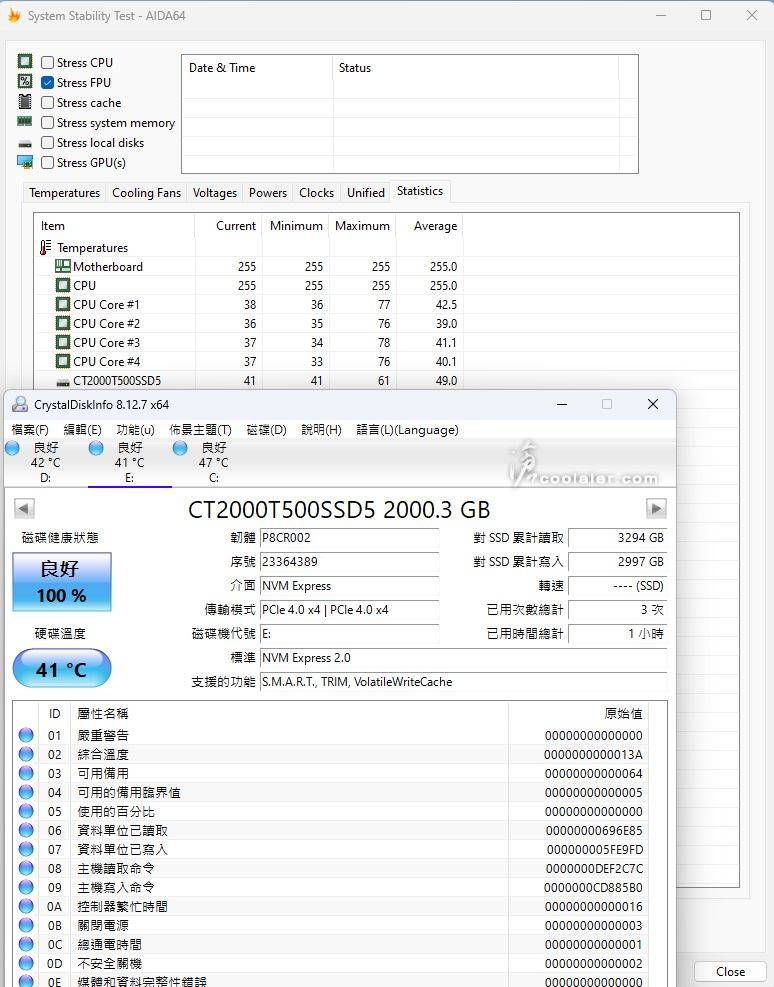Enable the Stress CPU checkbox
Image resolution: width=774 pixels, height=987 pixels.
[x=48, y=63]
